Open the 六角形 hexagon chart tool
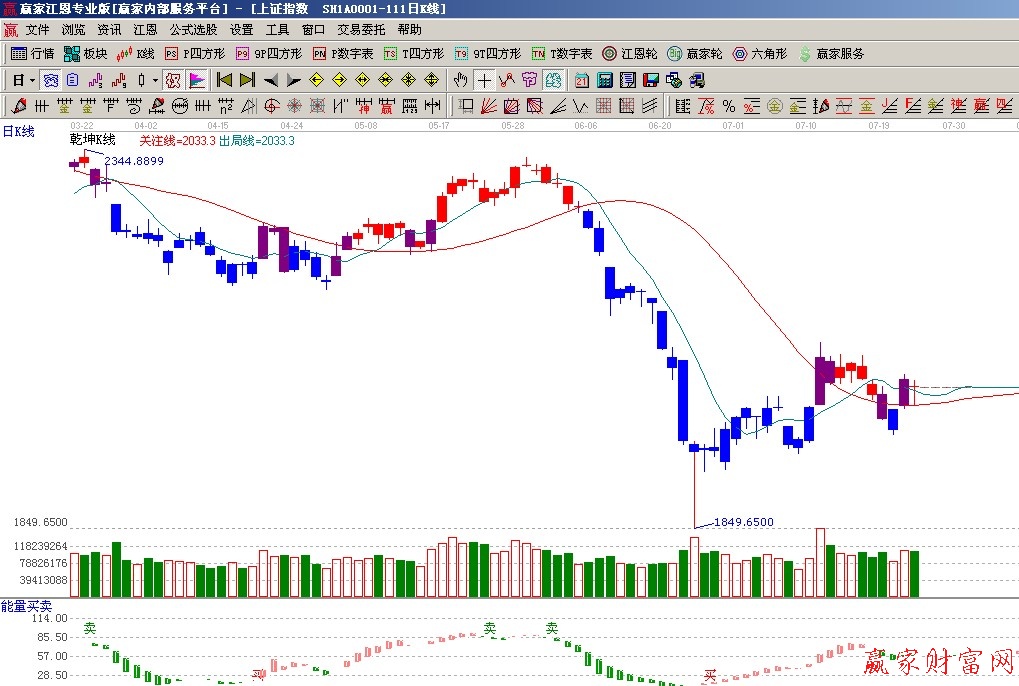The image size is (1019, 686). click(760, 53)
